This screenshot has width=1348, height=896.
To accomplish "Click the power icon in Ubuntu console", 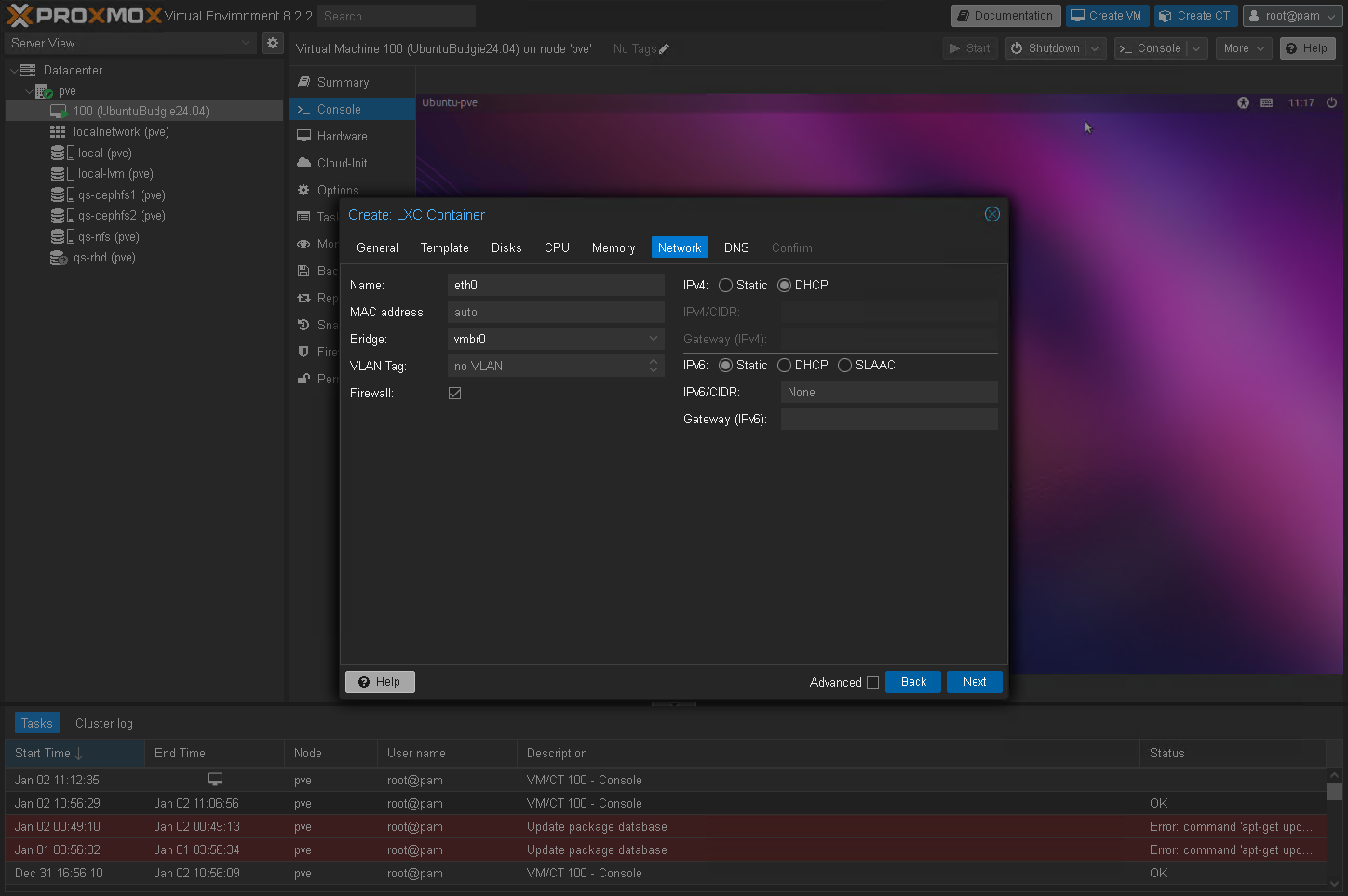I will (1331, 103).
